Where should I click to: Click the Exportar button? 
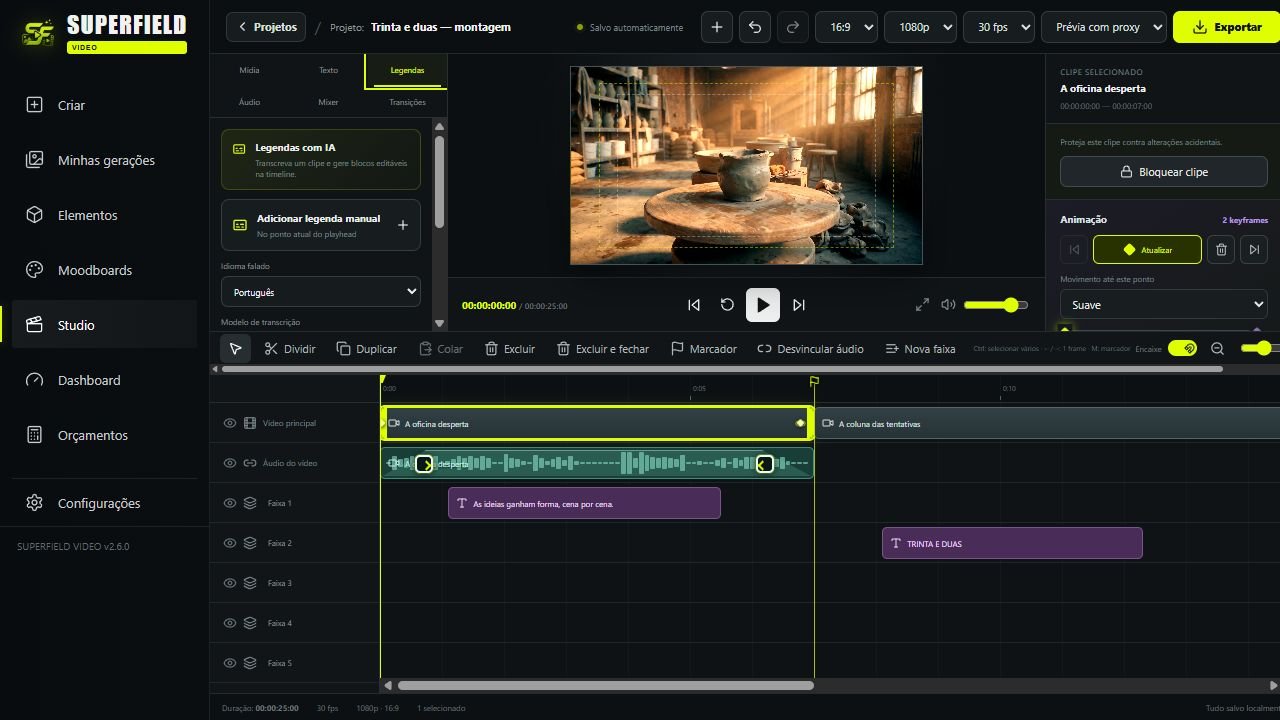click(1226, 27)
